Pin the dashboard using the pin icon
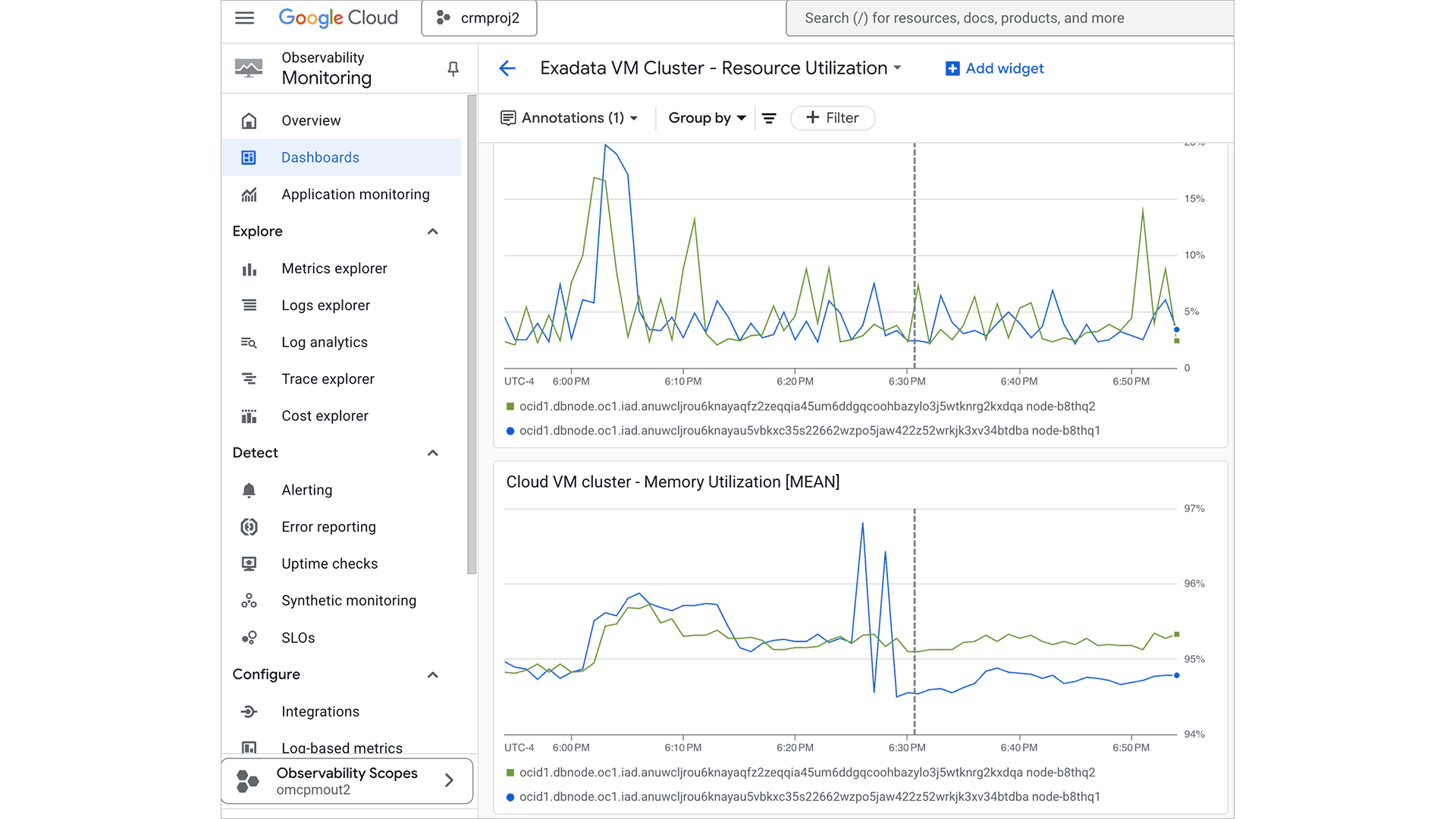Image resolution: width=1456 pixels, height=819 pixels. pyautogui.click(x=453, y=68)
